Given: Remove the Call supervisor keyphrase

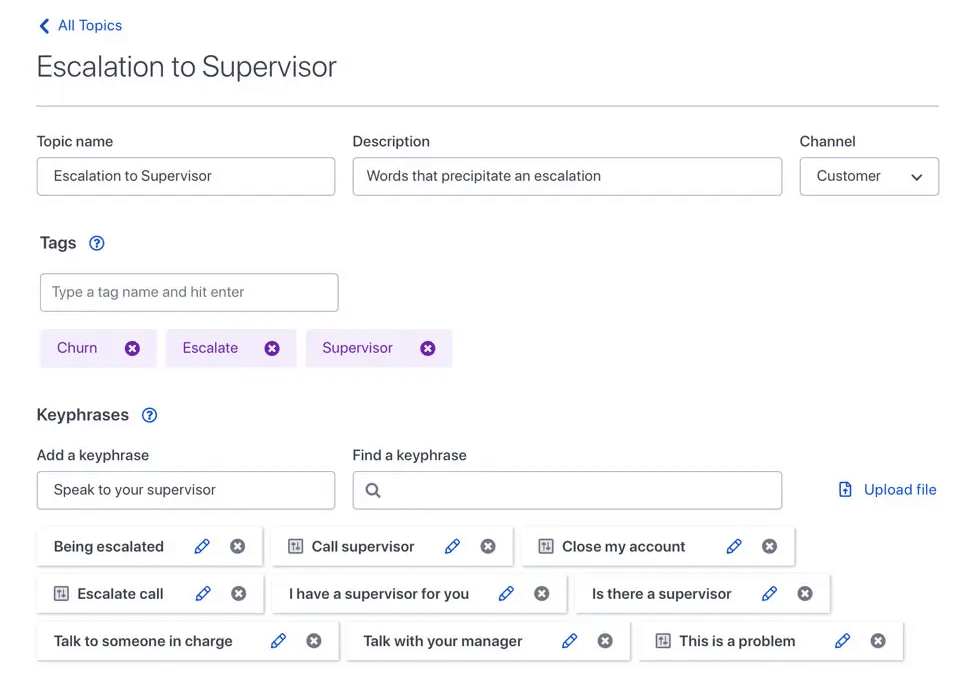Looking at the screenshot, I should click(488, 546).
